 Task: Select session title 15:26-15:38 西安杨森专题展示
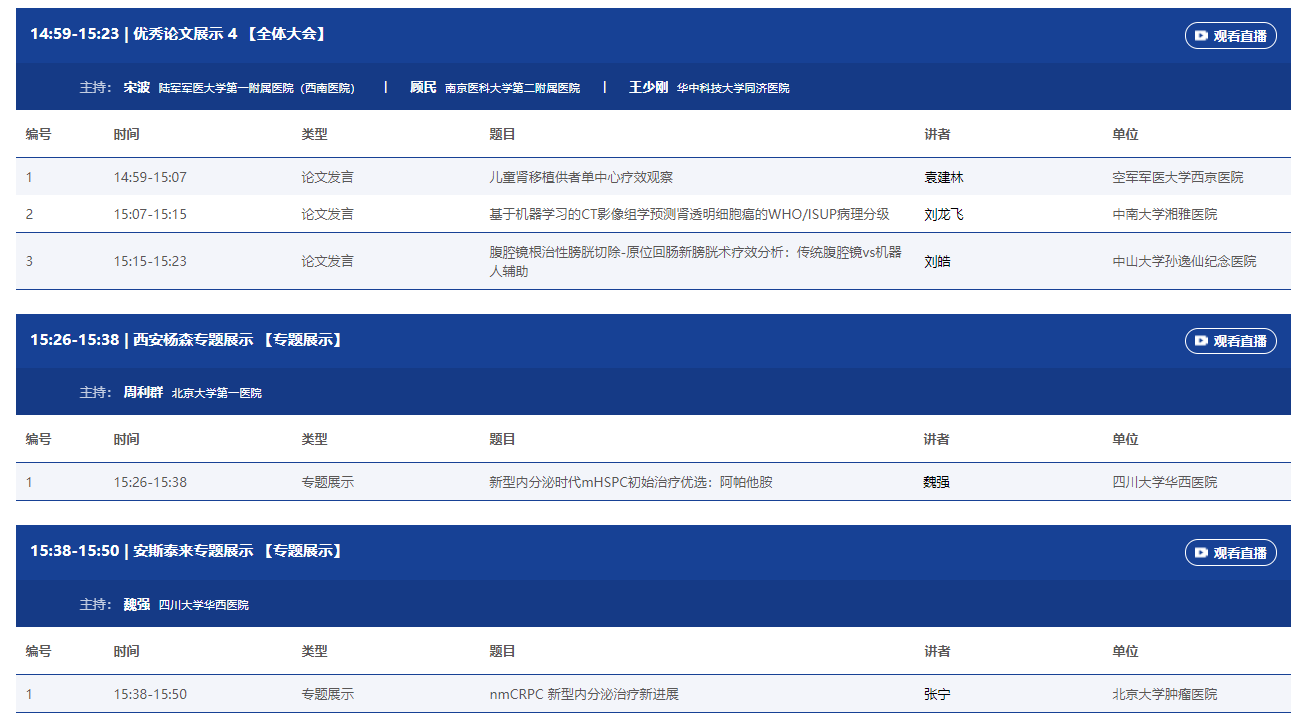(x=187, y=340)
